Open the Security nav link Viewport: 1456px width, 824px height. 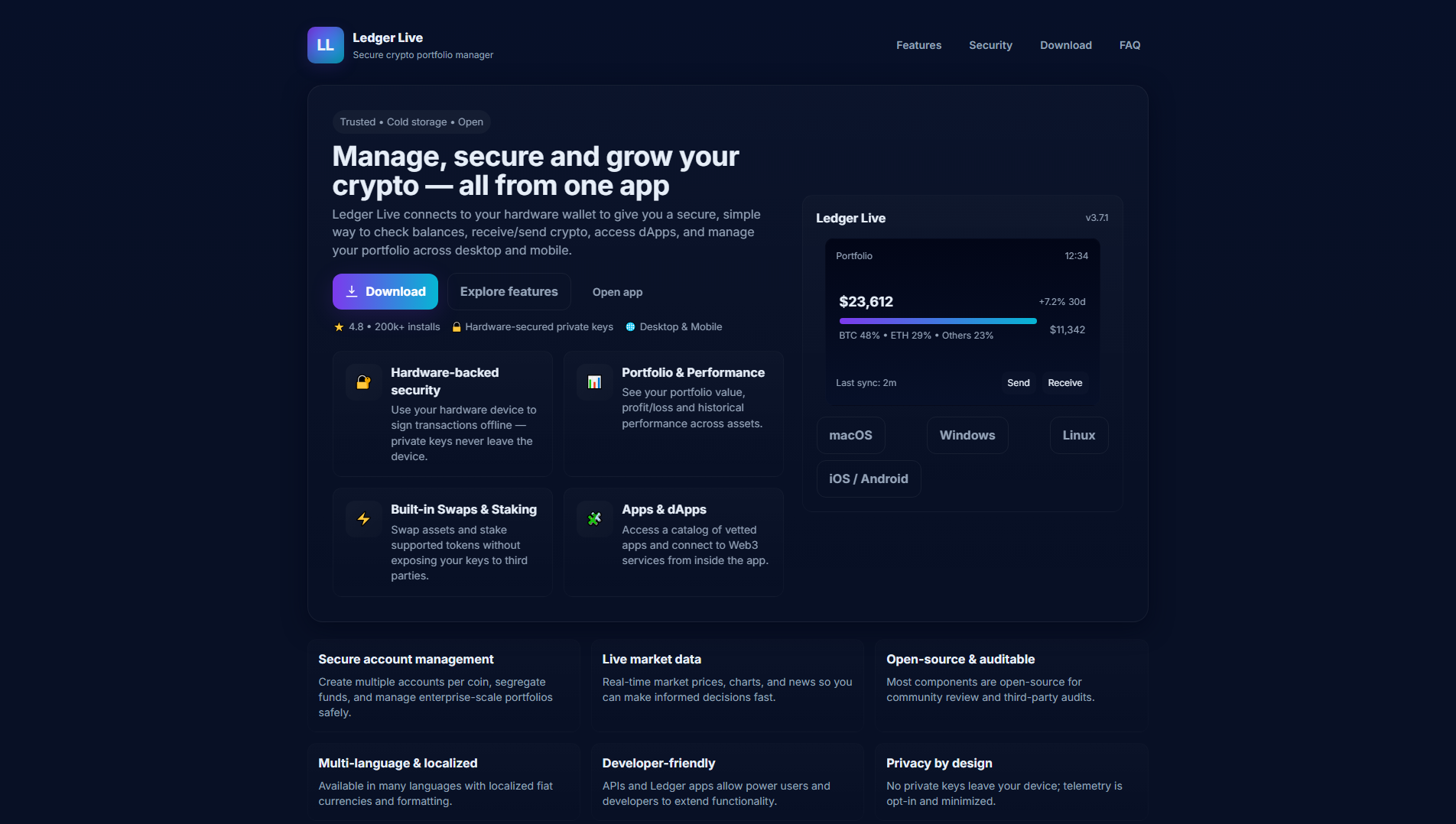coord(990,45)
